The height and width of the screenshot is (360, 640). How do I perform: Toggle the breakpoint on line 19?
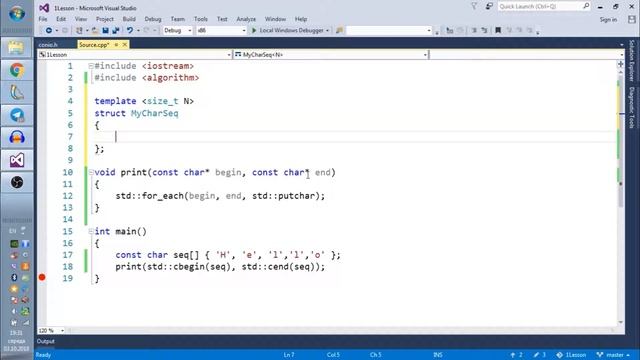tap(42, 278)
